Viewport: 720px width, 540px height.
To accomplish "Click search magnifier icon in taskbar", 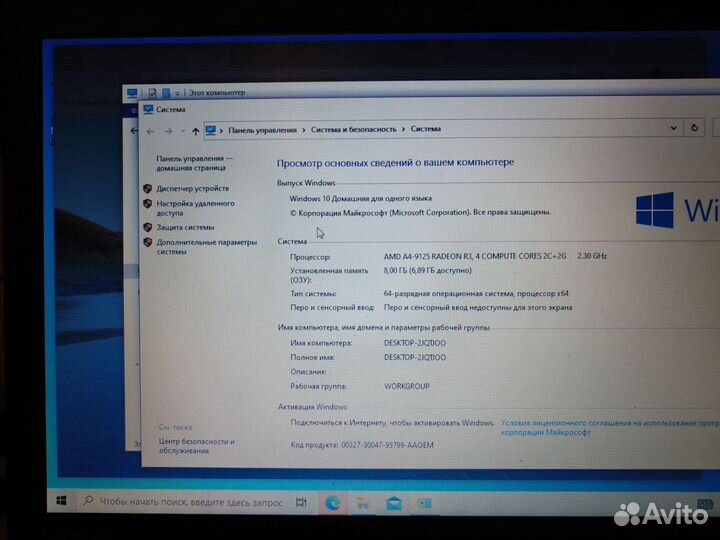I will pos(88,501).
